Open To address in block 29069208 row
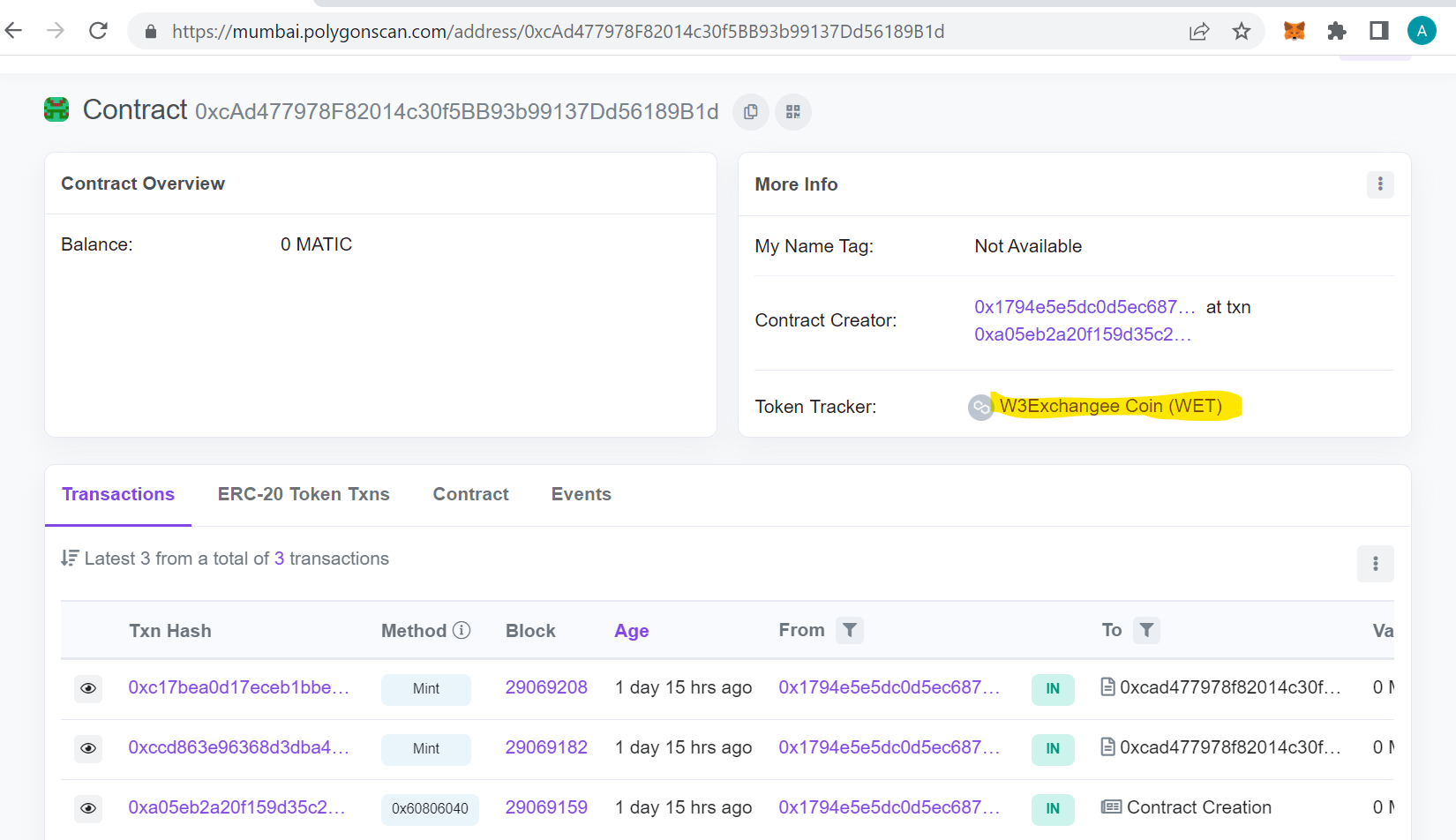 coord(1230,687)
